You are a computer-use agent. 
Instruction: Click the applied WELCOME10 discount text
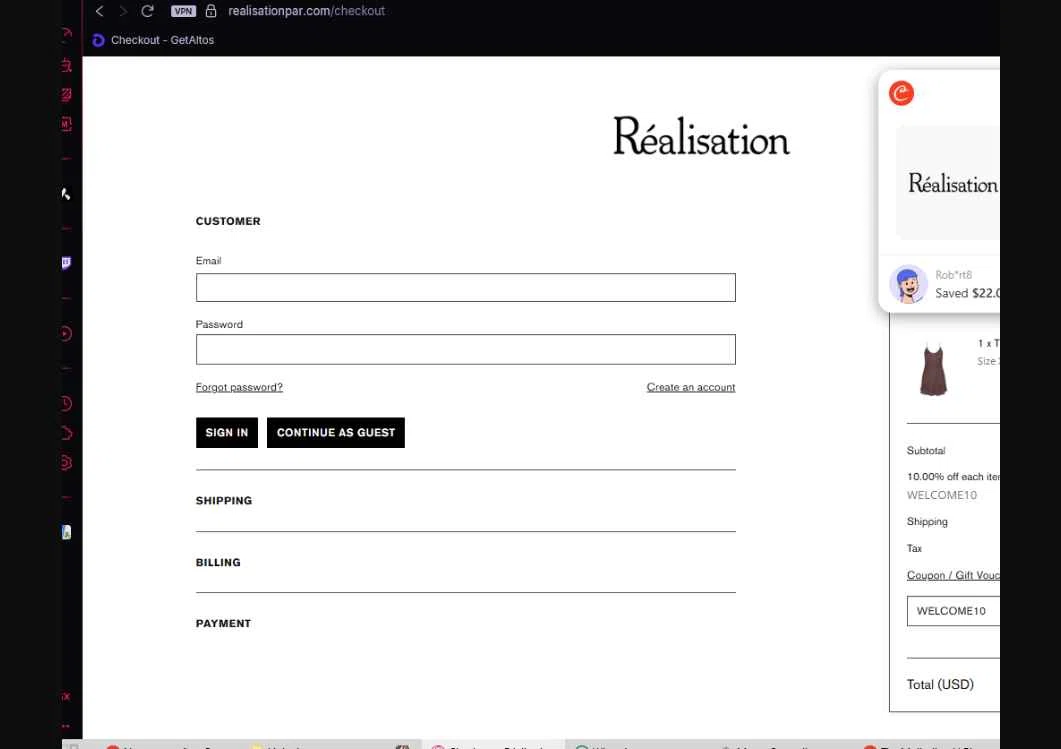(x=942, y=495)
